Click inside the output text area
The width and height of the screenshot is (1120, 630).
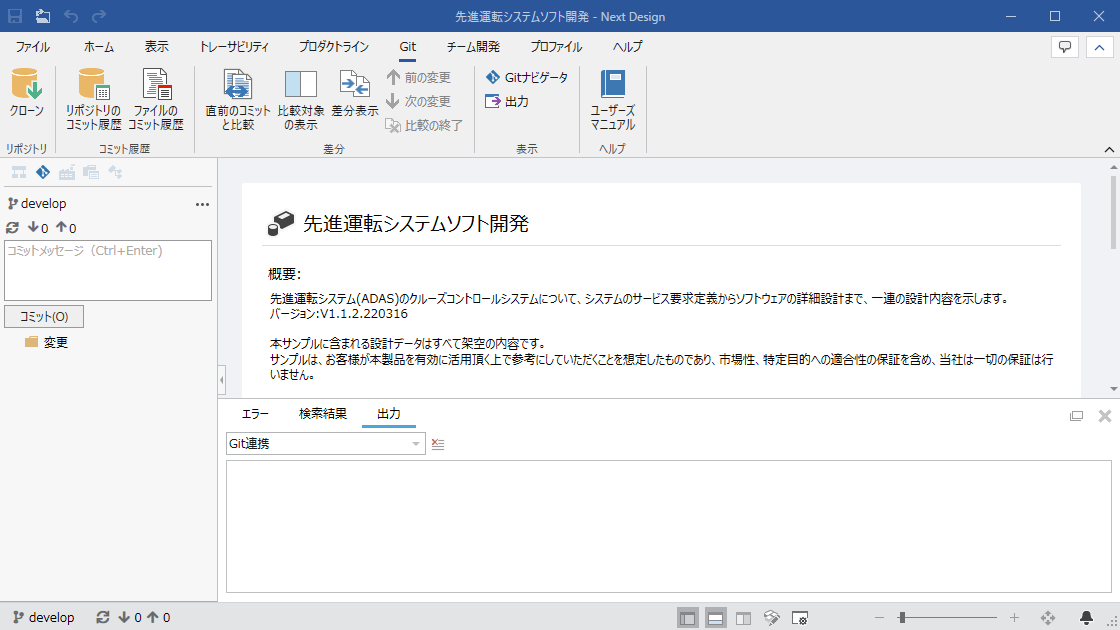[669, 526]
